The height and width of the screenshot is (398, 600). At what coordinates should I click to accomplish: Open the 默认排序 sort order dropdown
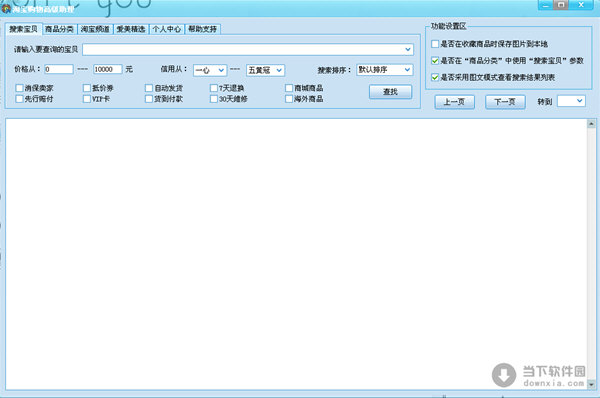(x=384, y=70)
